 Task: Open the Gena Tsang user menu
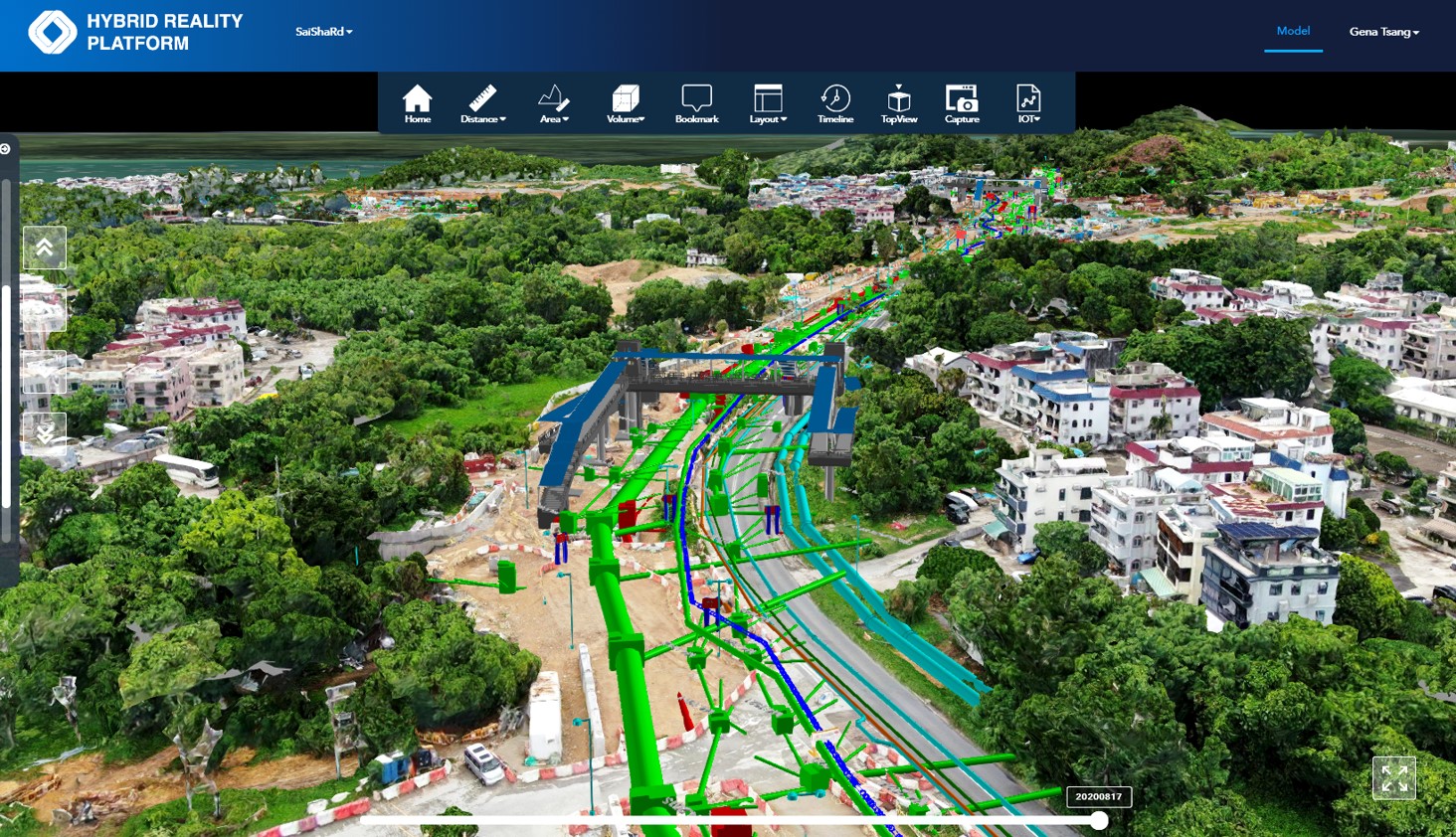click(x=1383, y=32)
